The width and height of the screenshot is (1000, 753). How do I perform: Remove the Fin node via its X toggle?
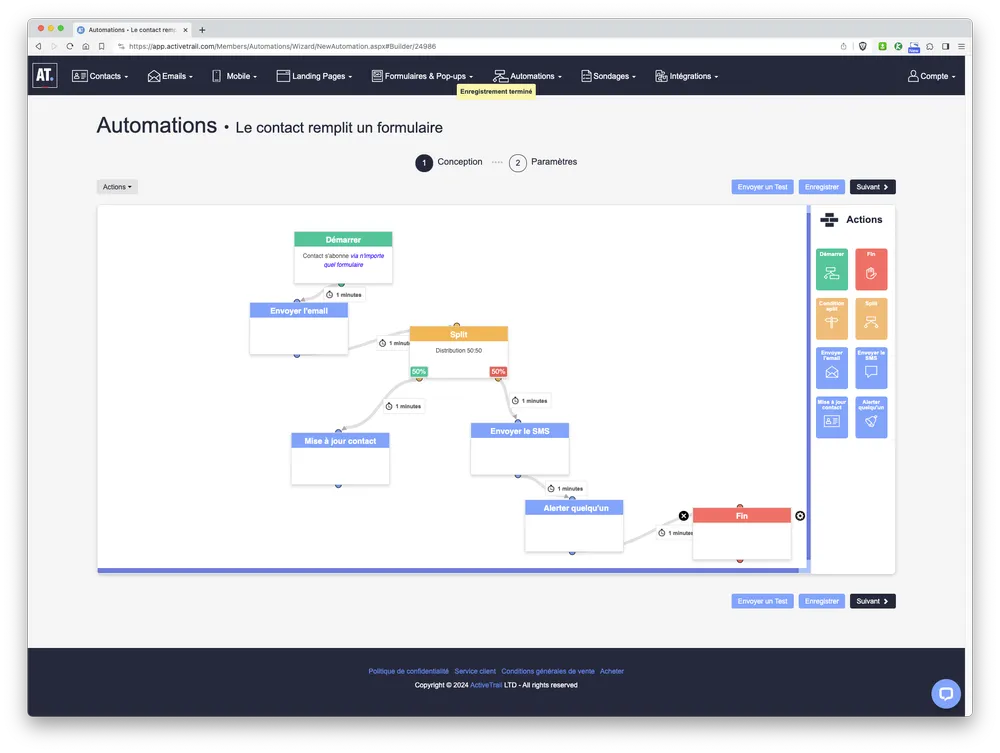[x=683, y=515]
